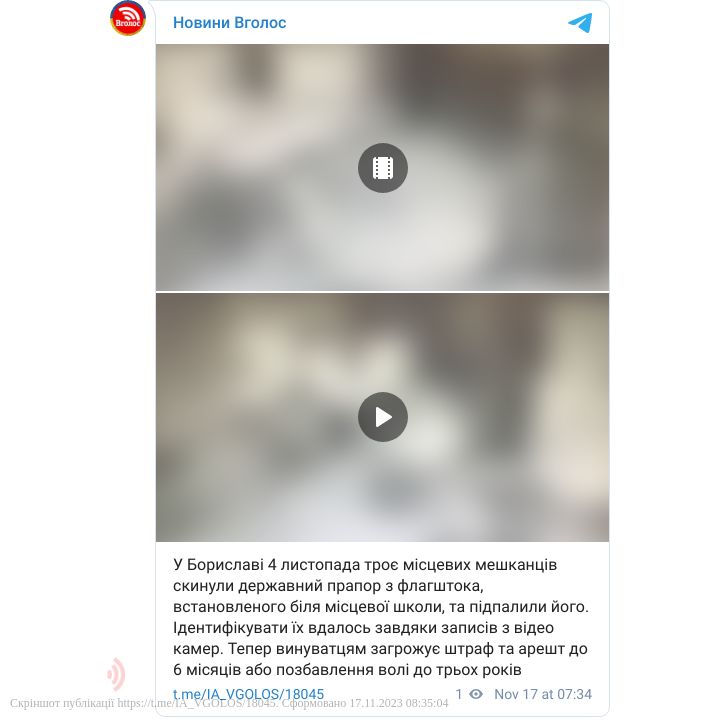Click the post line Ідентифікувати їх вдалось
Viewport: 720px width, 721px height.
[363, 628]
